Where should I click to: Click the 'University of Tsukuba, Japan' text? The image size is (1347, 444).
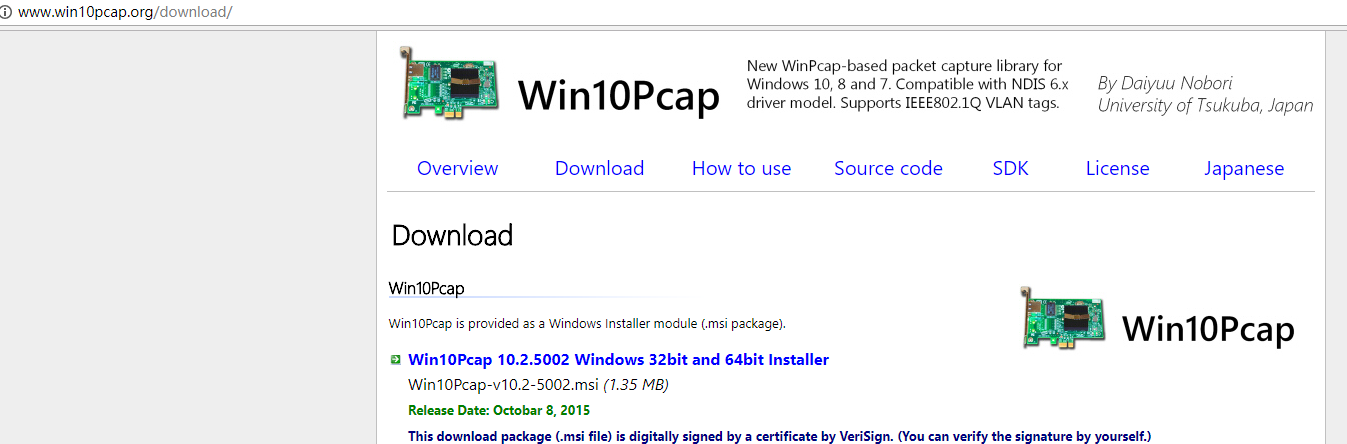tap(1205, 105)
